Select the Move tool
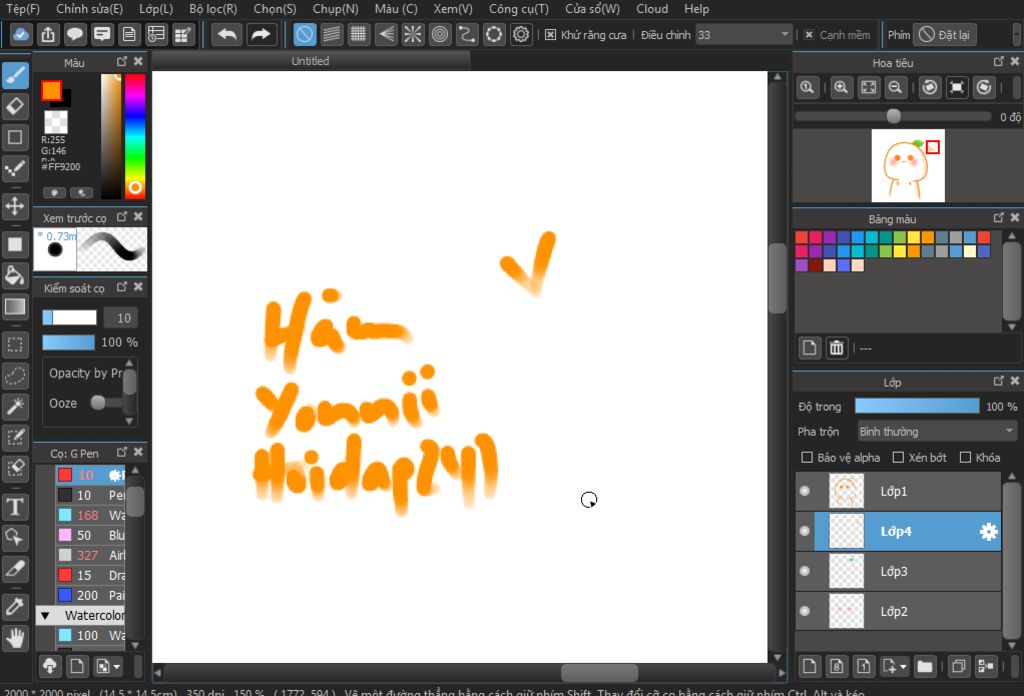Screen dimensions: 1024x696 click(x=15, y=206)
